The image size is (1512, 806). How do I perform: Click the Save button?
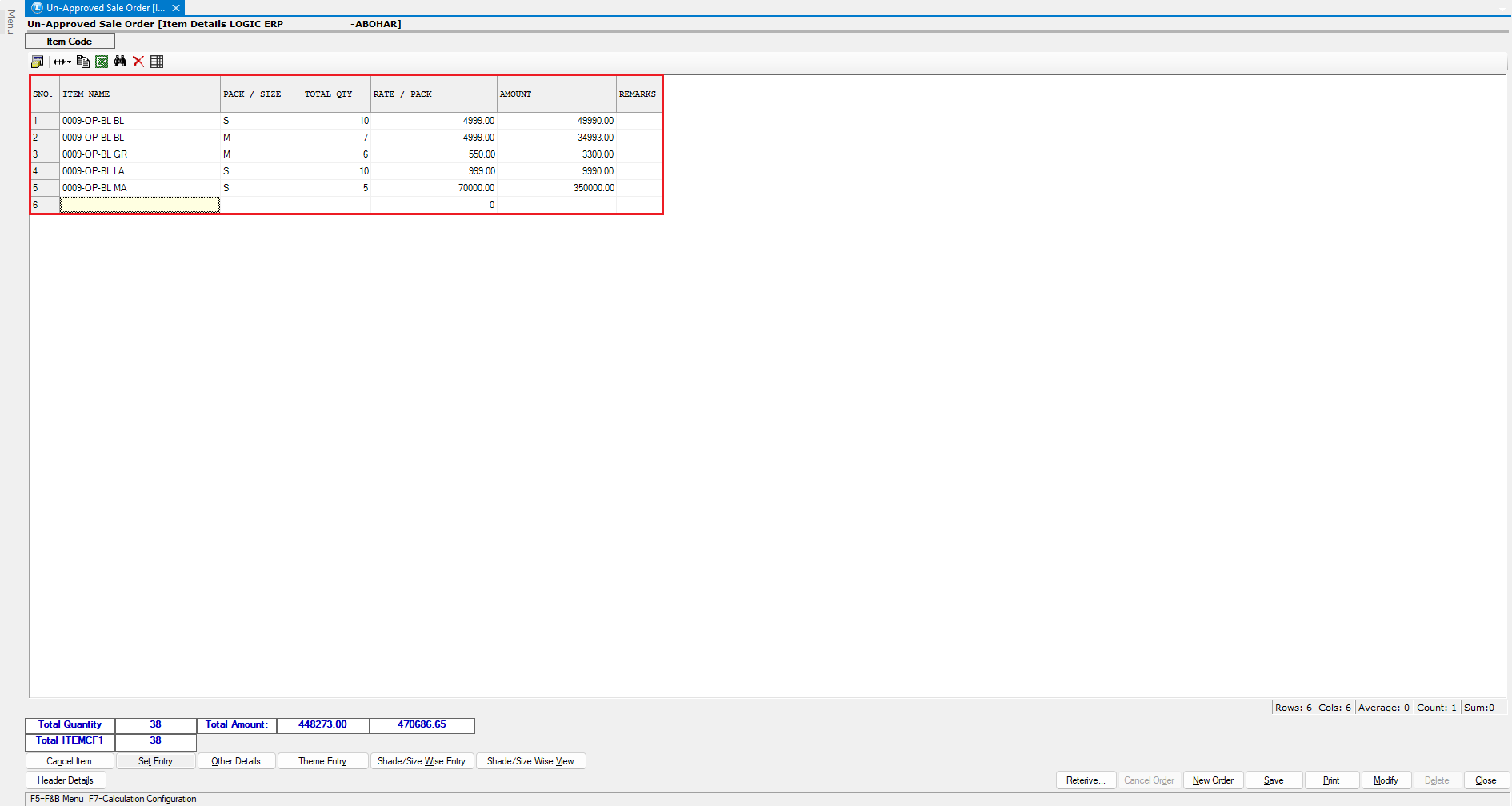coord(1274,780)
